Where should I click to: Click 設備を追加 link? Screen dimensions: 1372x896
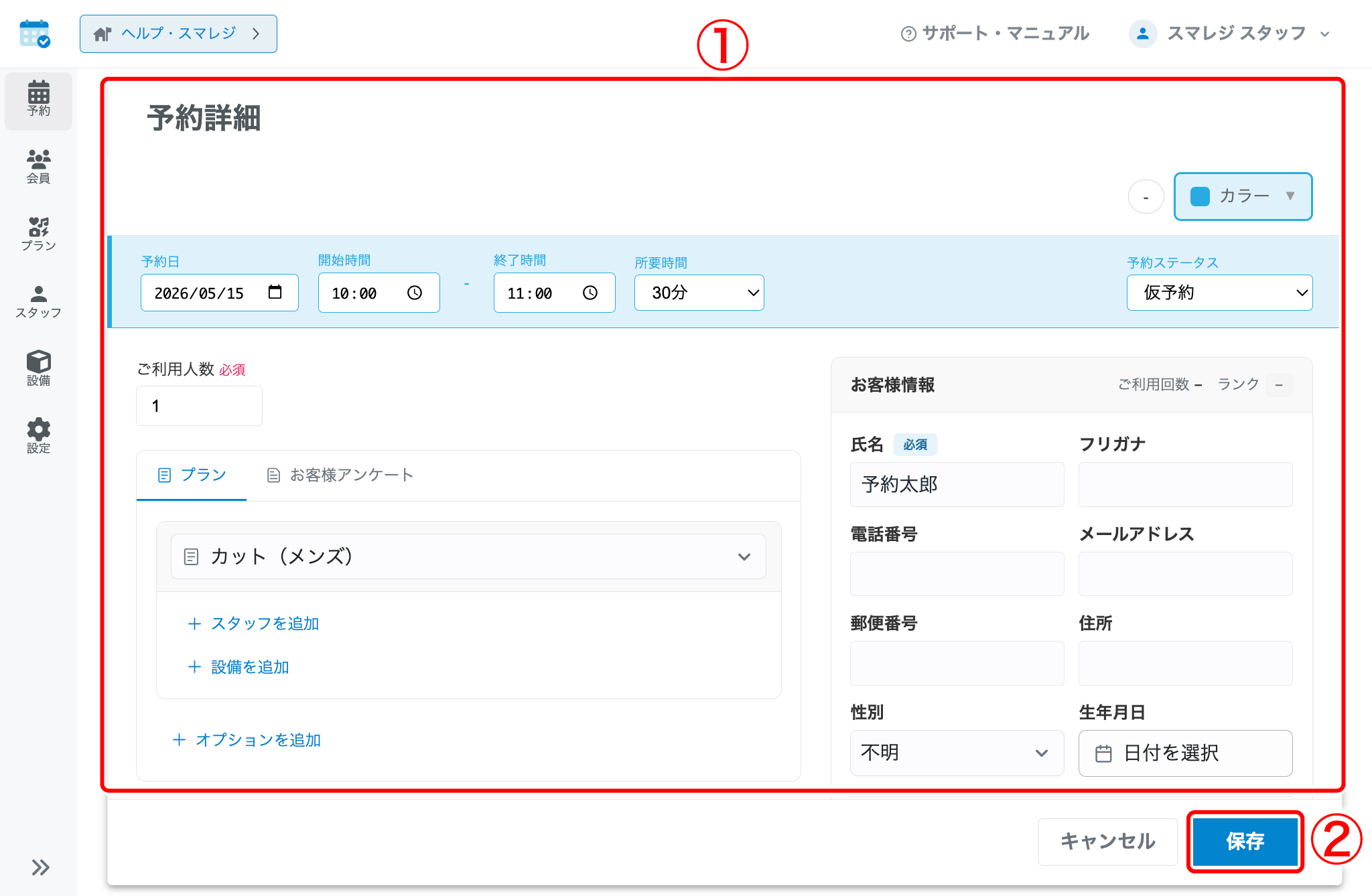coord(238,667)
